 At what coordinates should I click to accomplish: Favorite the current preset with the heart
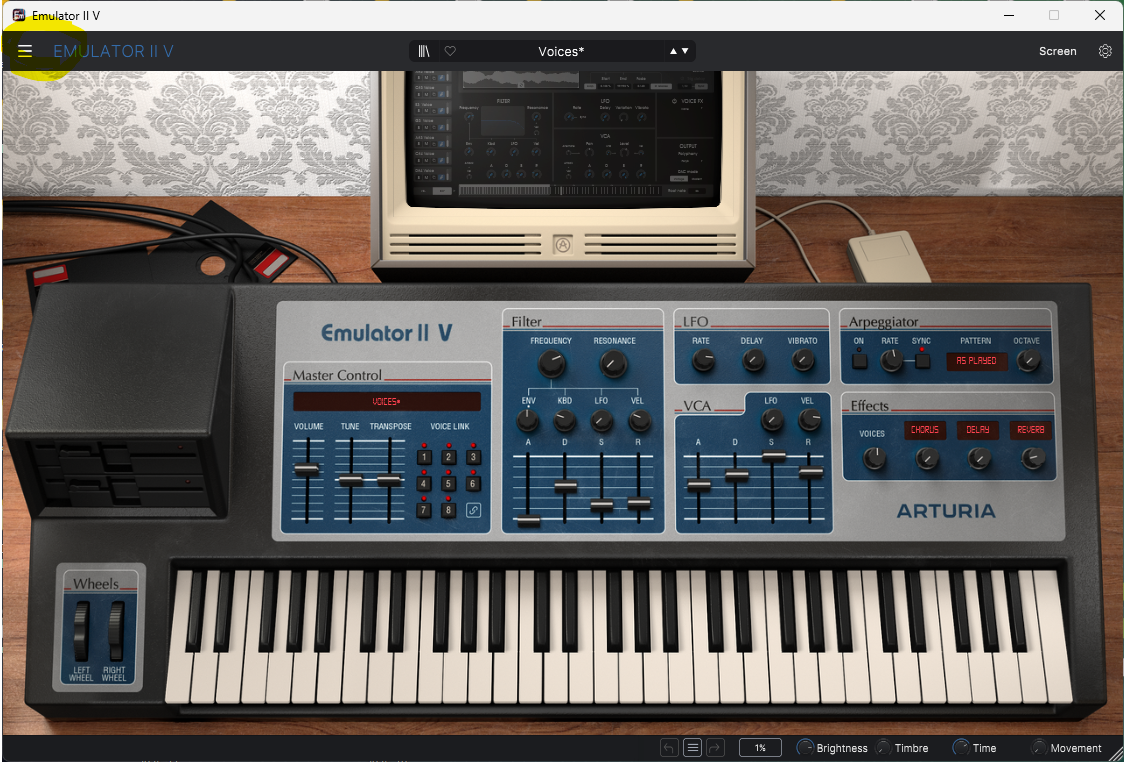pos(450,51)
